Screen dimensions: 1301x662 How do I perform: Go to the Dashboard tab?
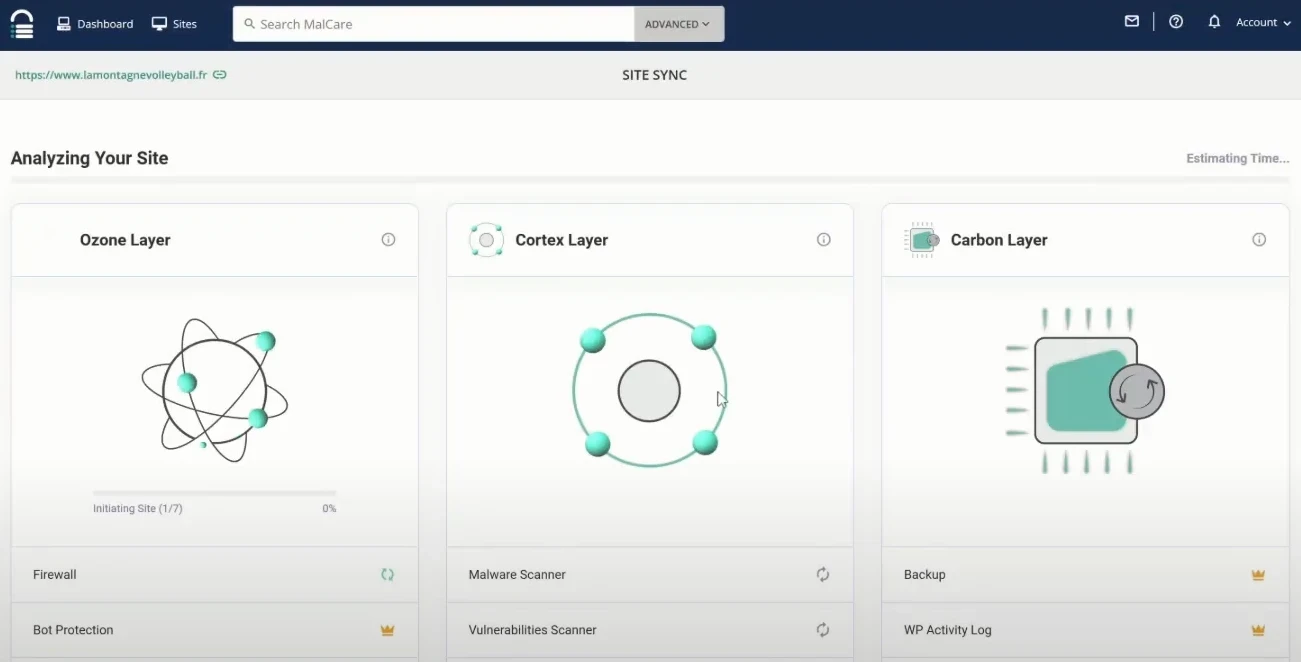click(95, 23)
